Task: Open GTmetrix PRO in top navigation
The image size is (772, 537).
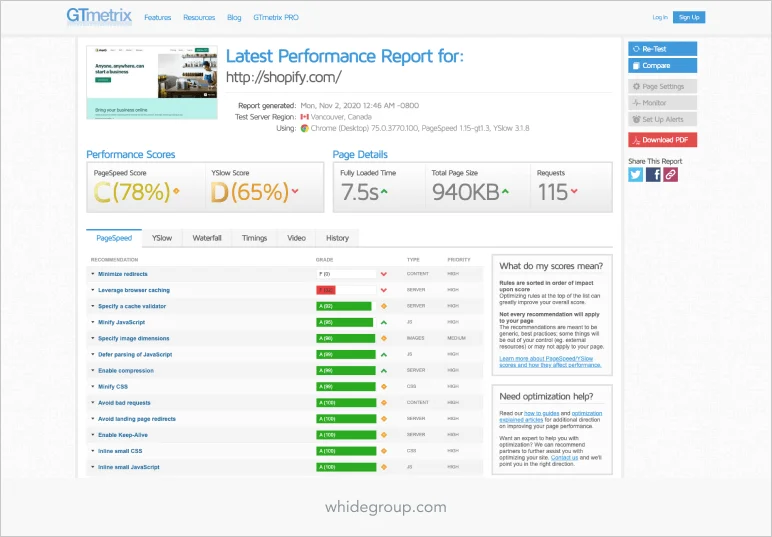Action: [x=276, y=18]
